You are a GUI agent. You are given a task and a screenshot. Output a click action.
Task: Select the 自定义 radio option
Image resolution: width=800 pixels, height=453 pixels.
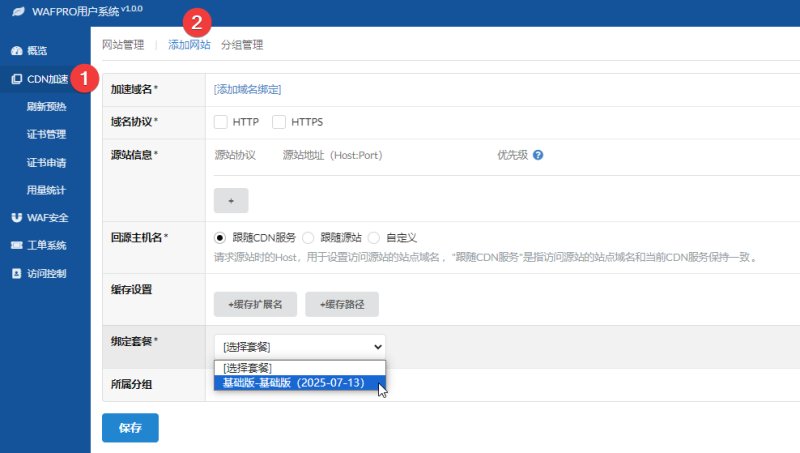coord(374,238)
